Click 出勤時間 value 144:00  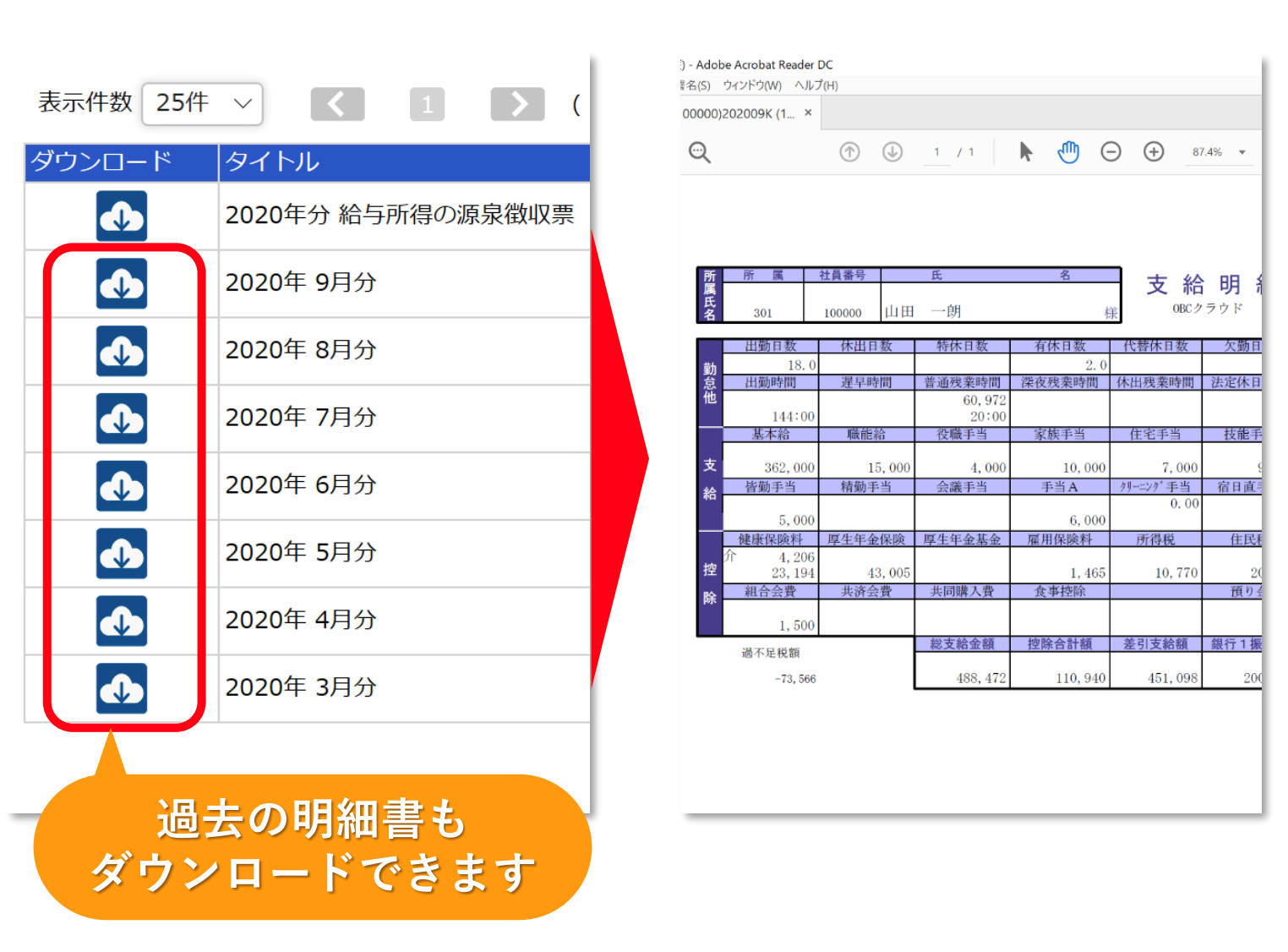794,417
